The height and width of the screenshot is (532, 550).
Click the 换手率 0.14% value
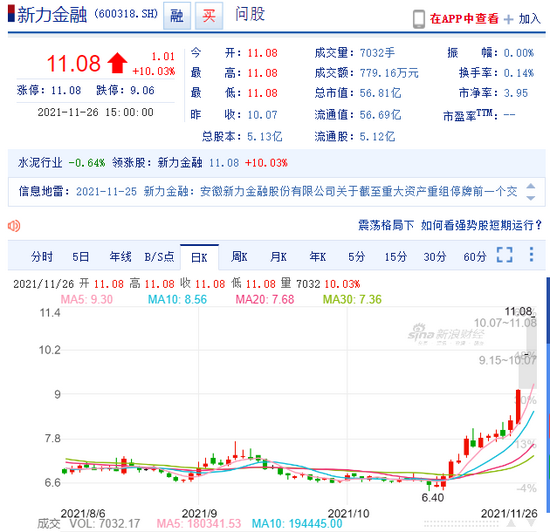point(518,73)
